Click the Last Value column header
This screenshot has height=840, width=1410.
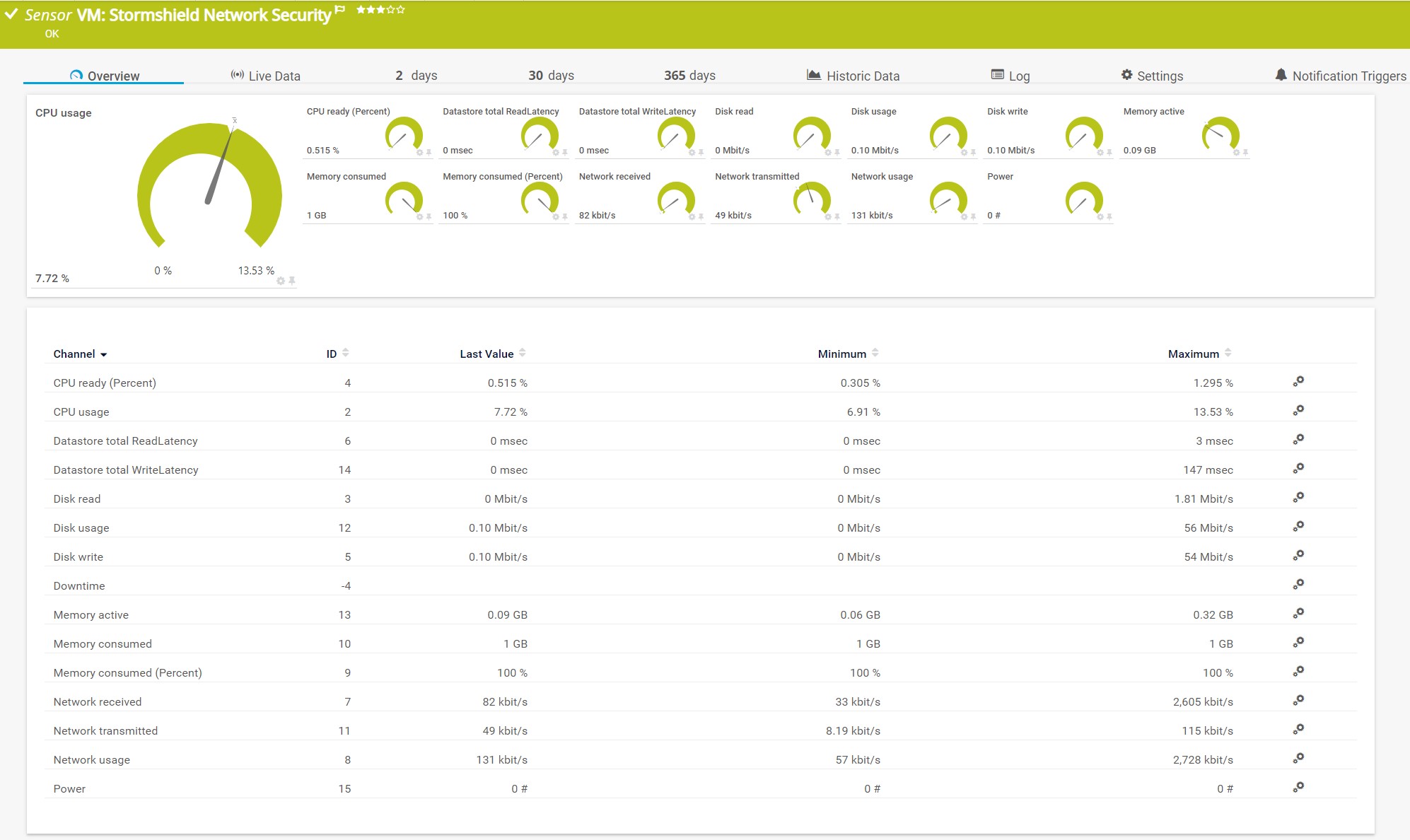point(486,354)
